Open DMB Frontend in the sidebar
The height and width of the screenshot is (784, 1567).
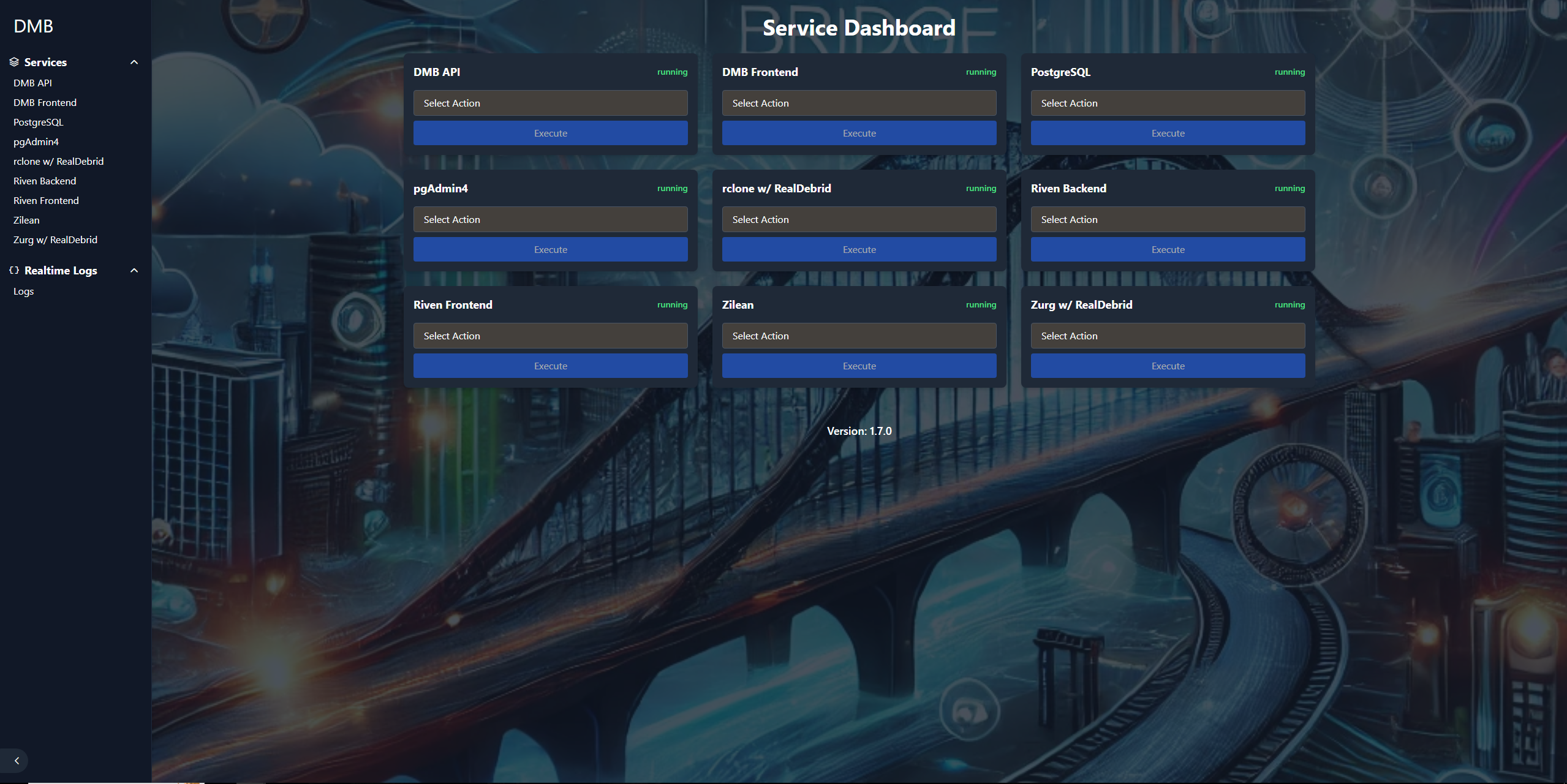tap(45, 102)
